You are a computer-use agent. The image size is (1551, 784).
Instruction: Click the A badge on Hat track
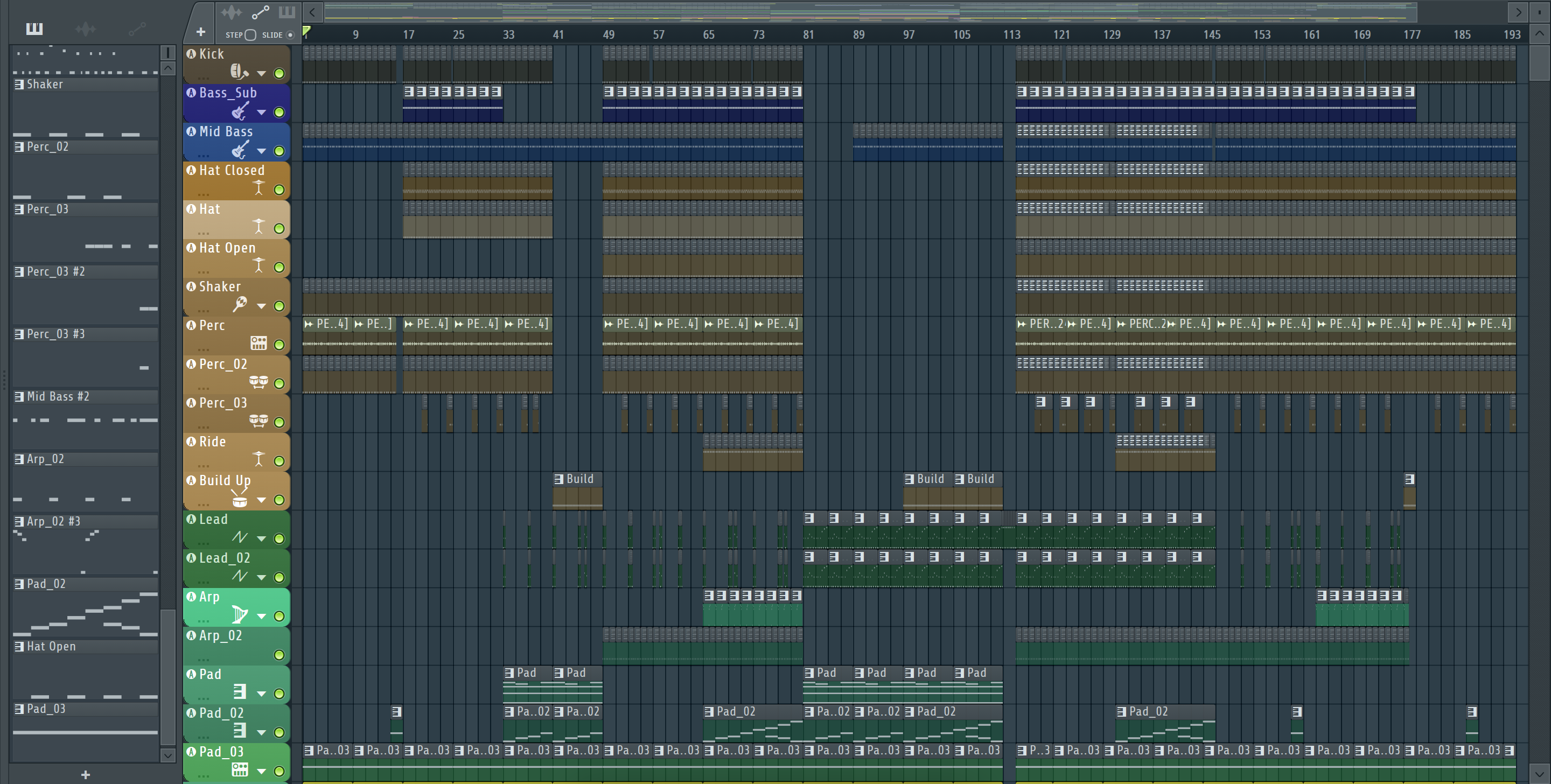tap(192, 209)
